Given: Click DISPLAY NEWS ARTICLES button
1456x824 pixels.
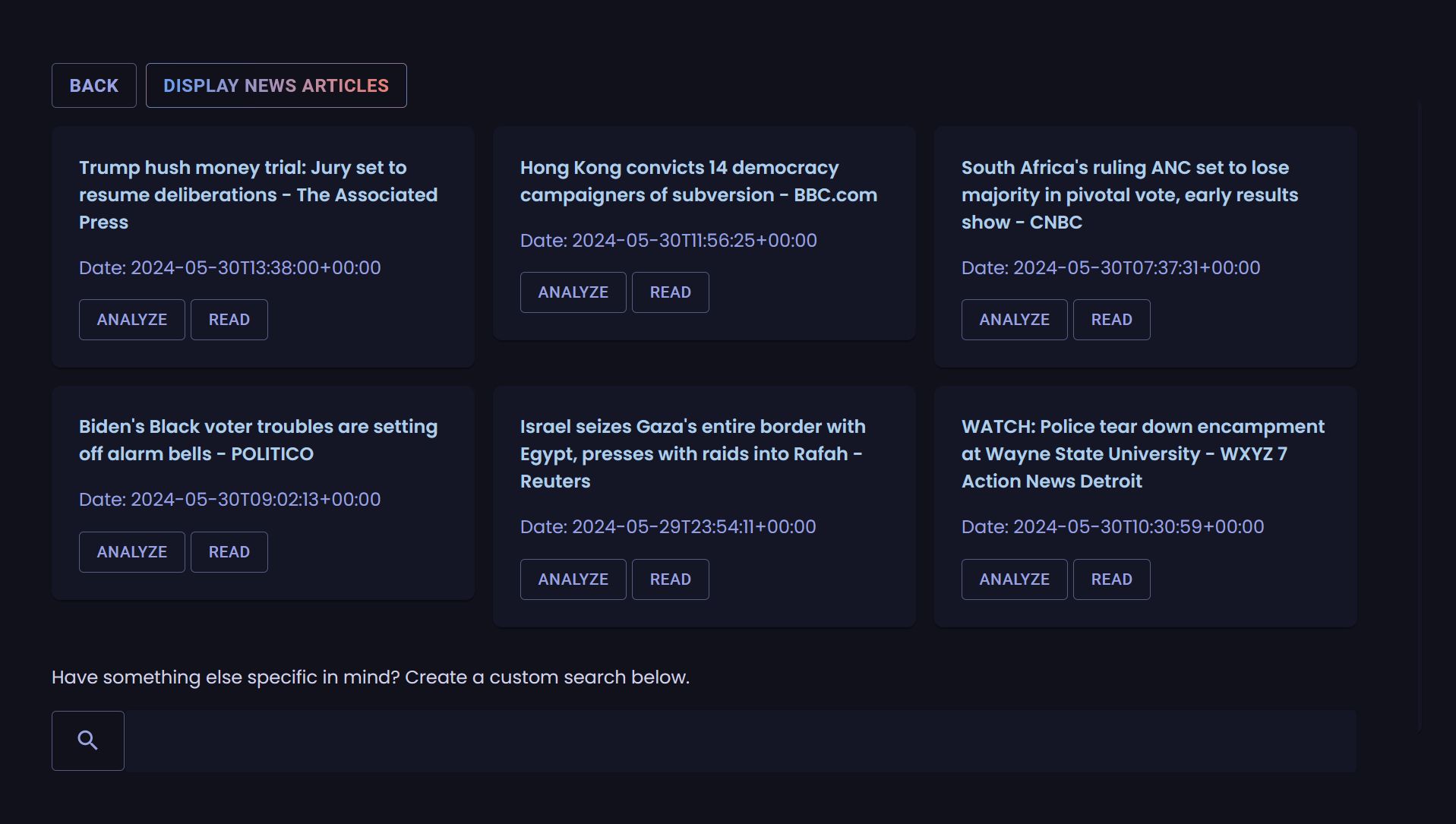Looking at the screenshot, I should pos(276,85).
